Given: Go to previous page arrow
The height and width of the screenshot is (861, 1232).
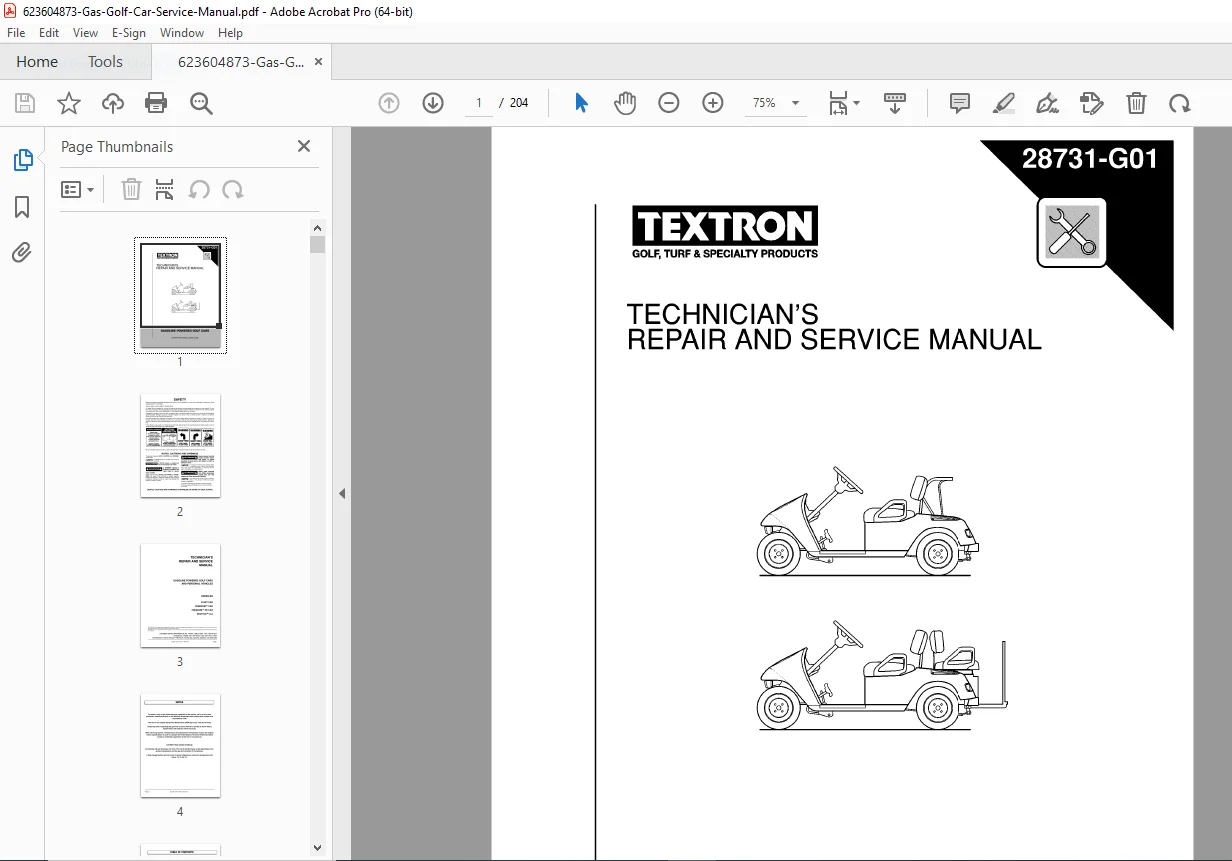Looking at the screenshot, I should pyautogui.click(x=389, y=103).
